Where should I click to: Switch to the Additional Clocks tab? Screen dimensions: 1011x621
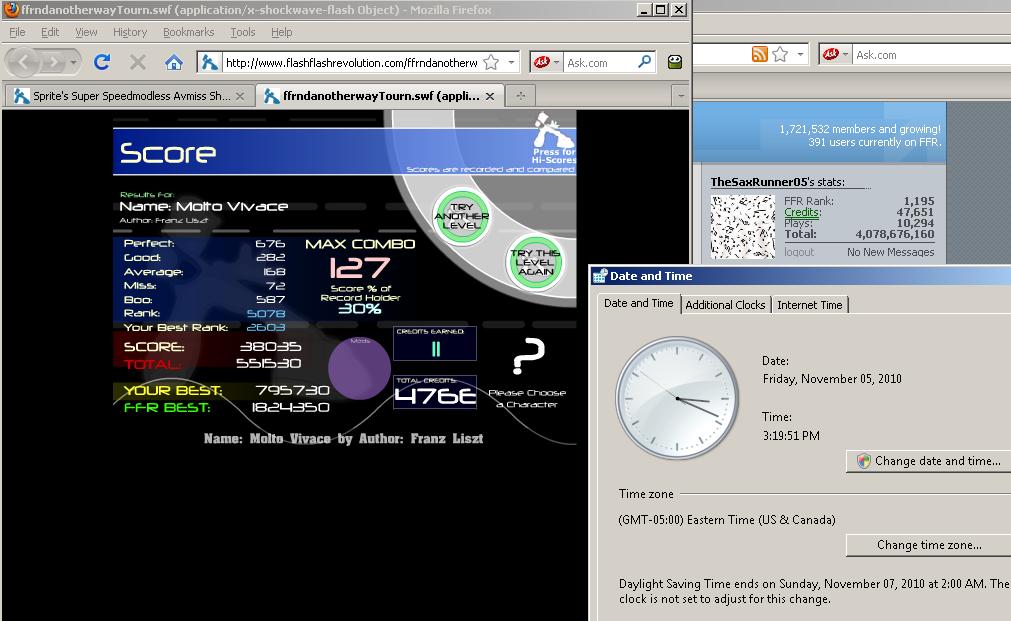tap(725, 305)
